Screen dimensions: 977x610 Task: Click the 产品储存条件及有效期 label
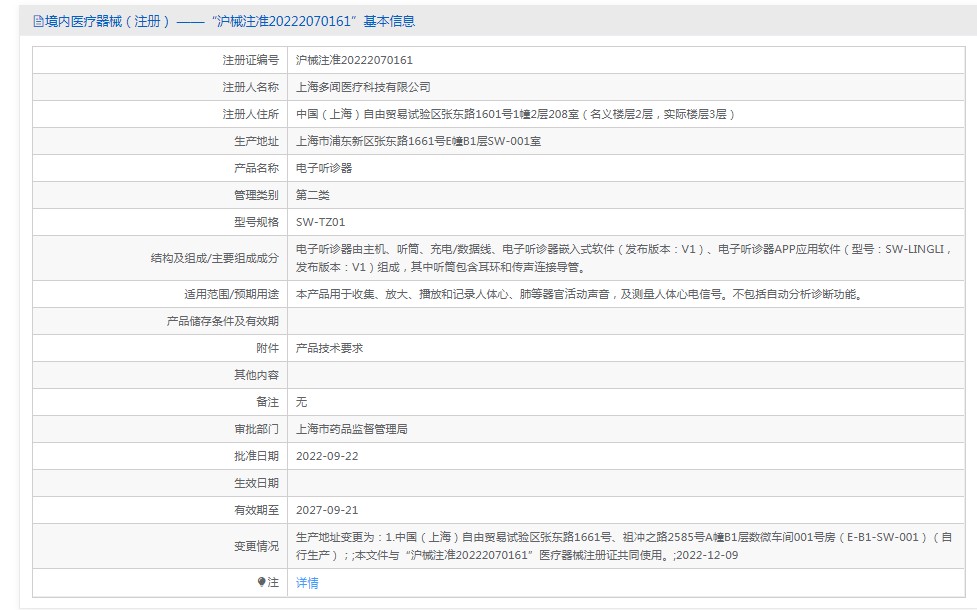(x=222, y=321)
